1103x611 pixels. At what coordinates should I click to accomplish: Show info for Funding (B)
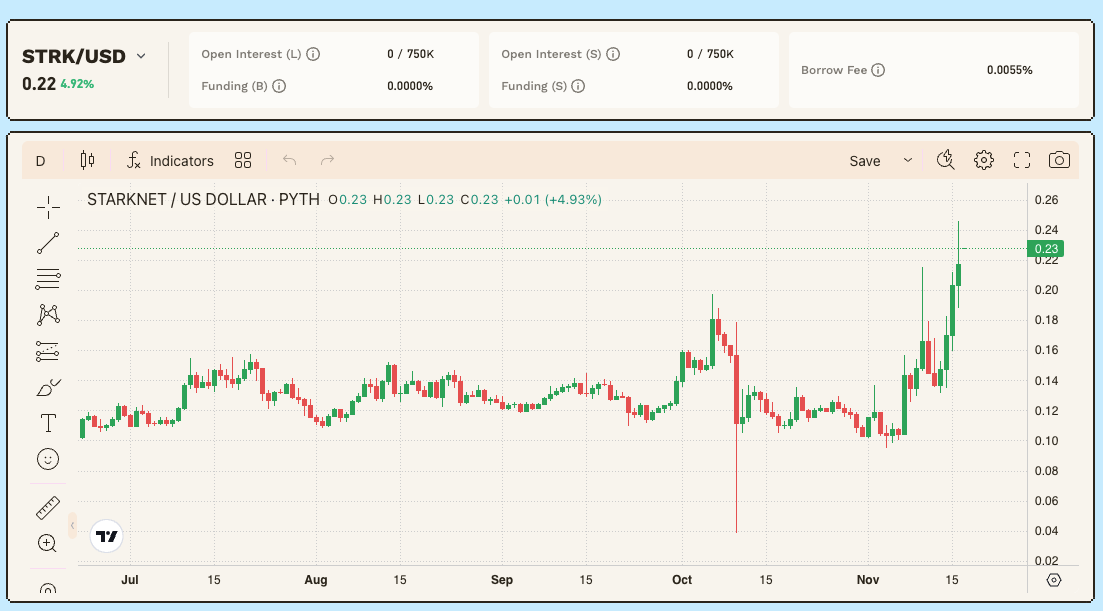click(279, 86)
